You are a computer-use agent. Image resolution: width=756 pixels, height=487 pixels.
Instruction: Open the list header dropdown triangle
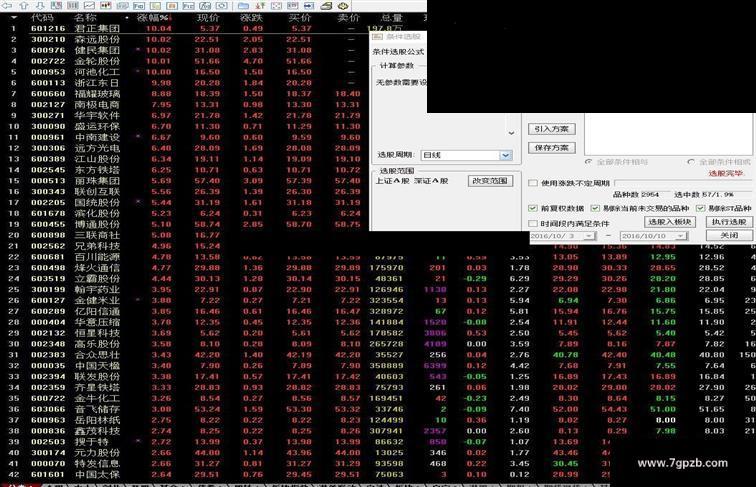[x=14, y=17]
